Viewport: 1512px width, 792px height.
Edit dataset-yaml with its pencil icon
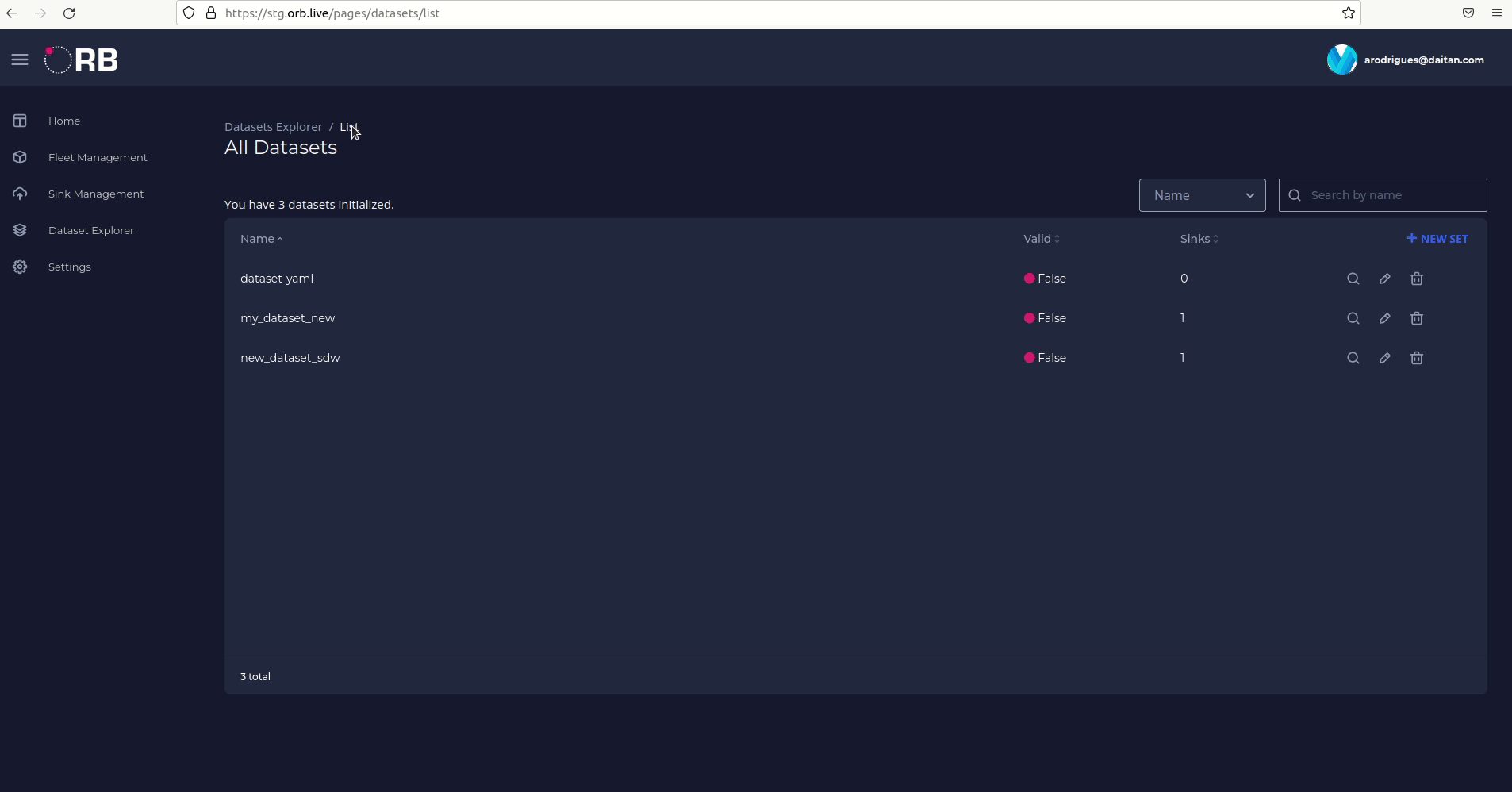click(1385, 279)
